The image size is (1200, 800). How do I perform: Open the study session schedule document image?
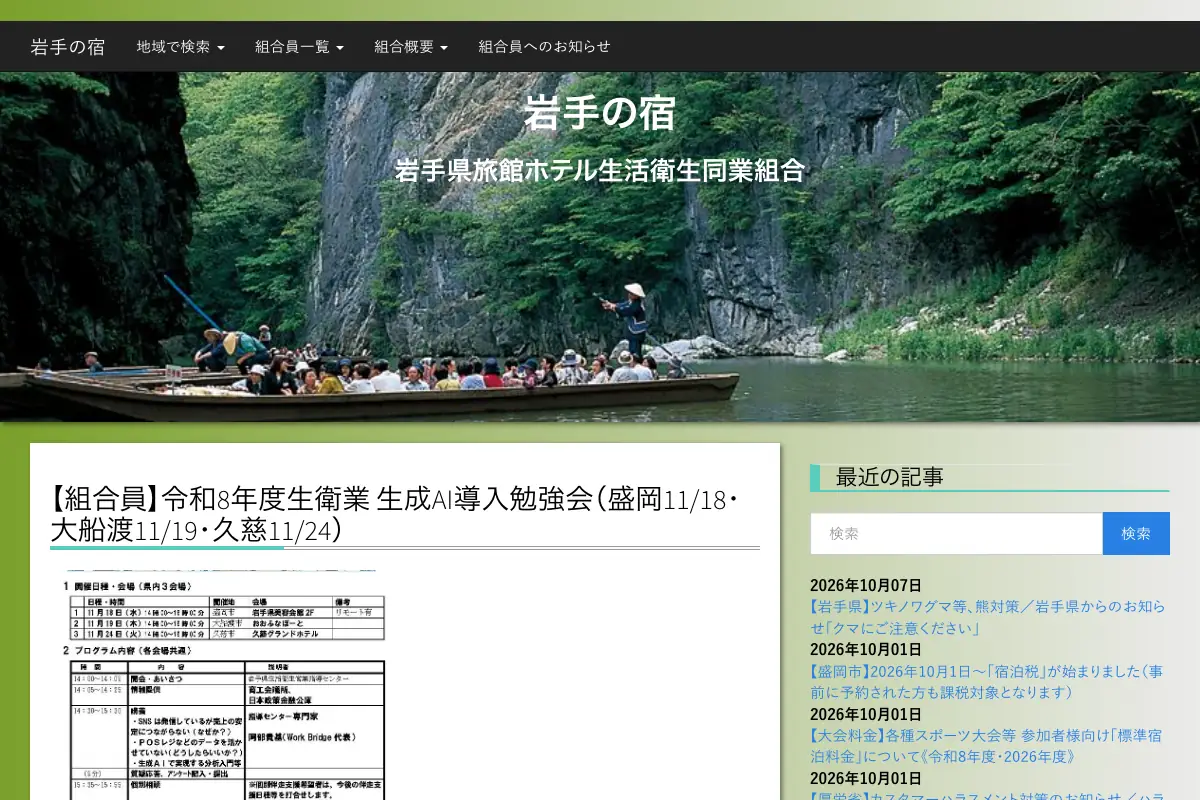pos(227,685)
